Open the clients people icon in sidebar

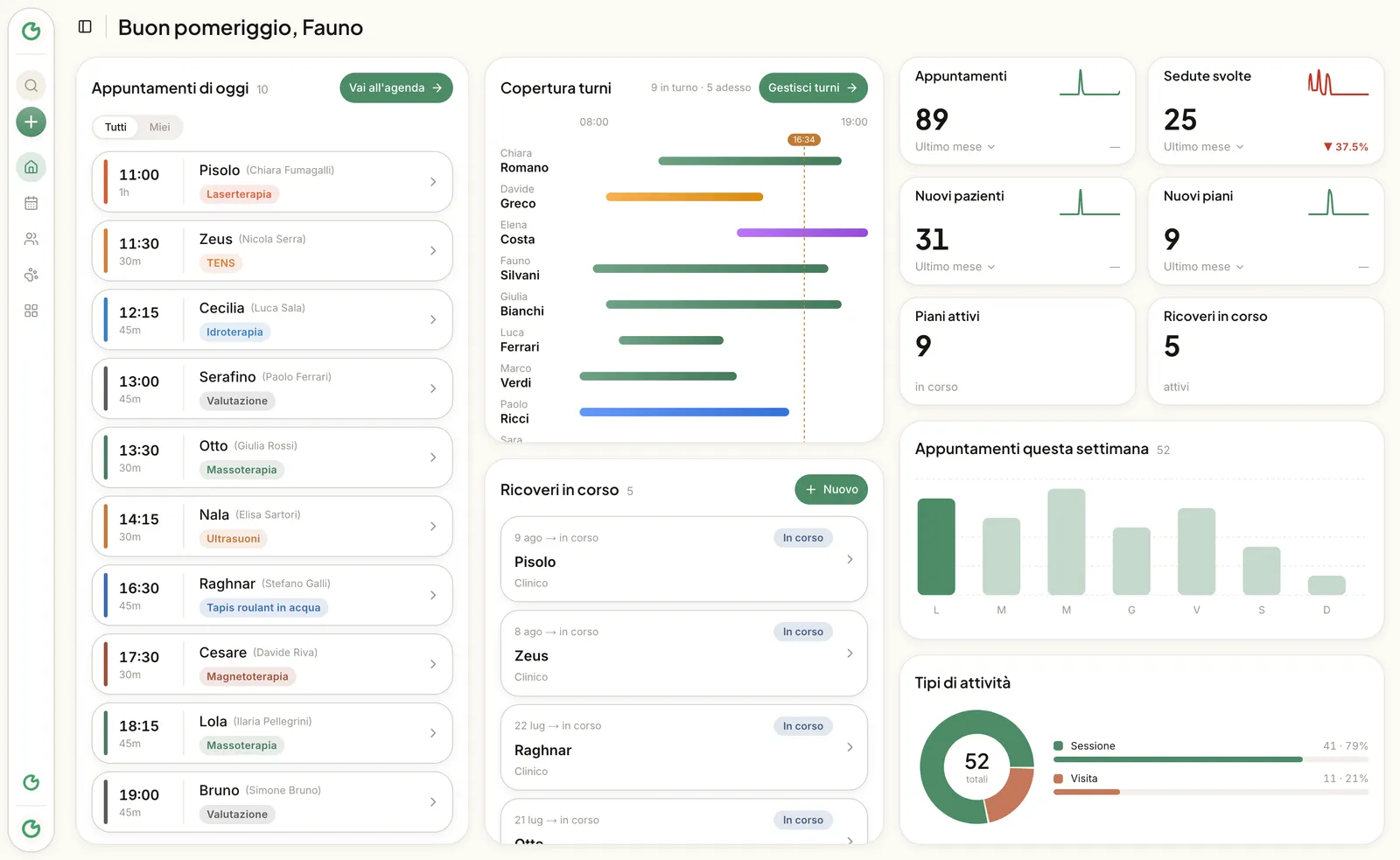(x=31, y=239)
